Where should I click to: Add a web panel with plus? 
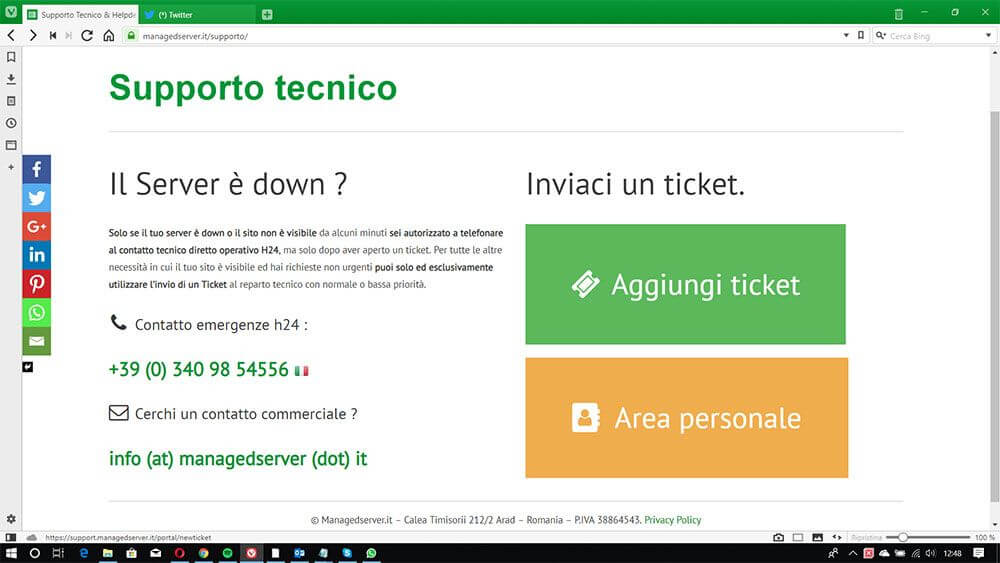[11, 167]
